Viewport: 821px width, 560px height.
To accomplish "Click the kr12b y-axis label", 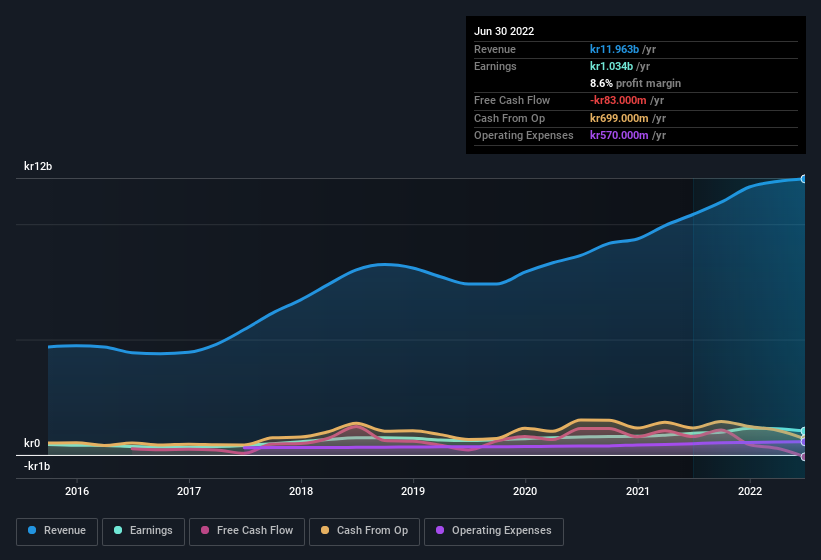I will coord(38,166).
